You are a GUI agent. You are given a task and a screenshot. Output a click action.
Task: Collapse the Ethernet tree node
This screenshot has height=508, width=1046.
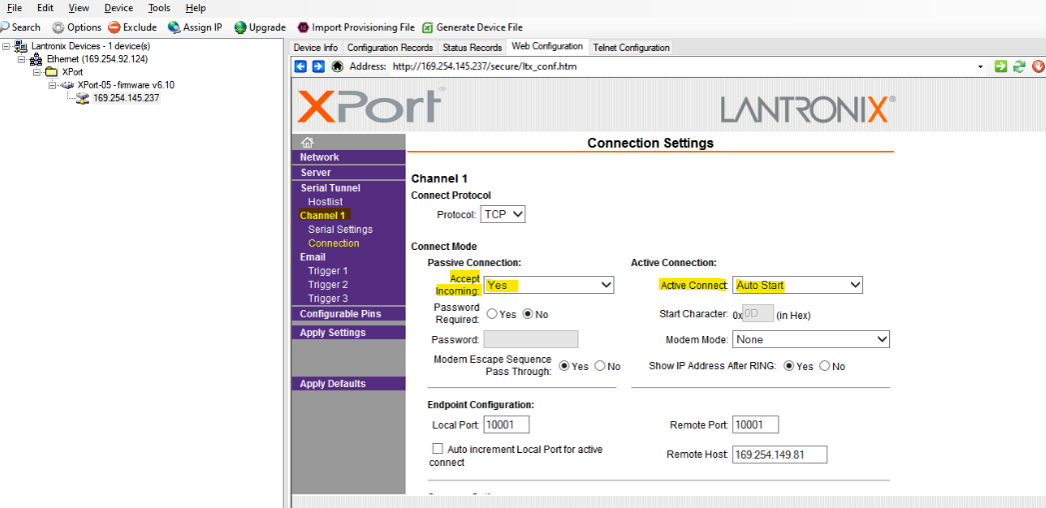point(21,59)
